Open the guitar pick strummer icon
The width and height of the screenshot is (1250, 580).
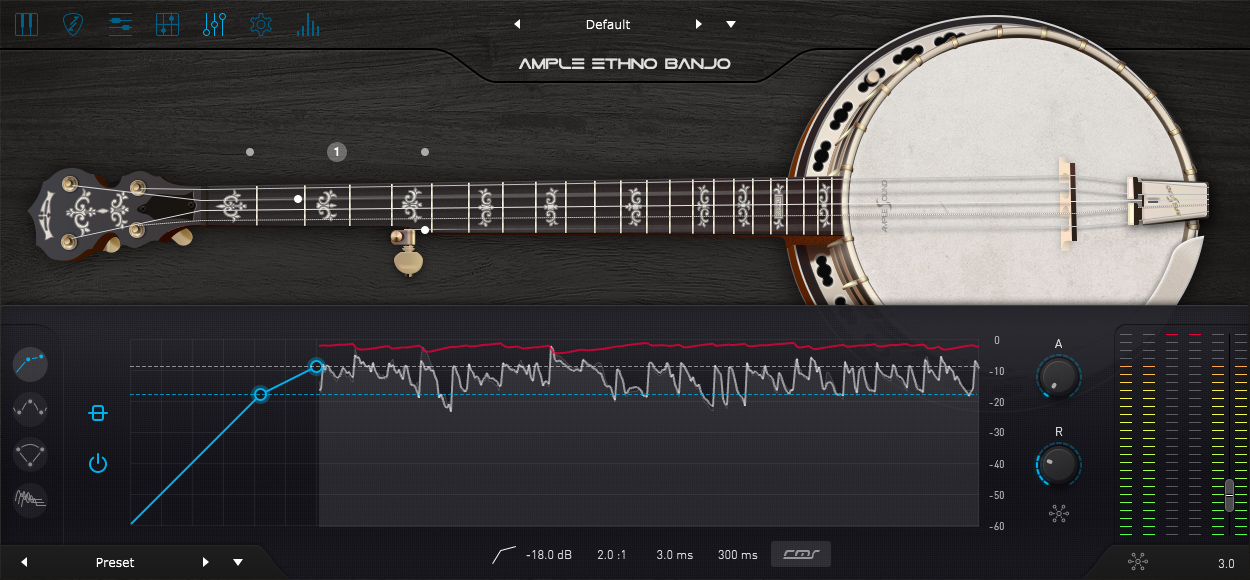[x=73, y=24]
